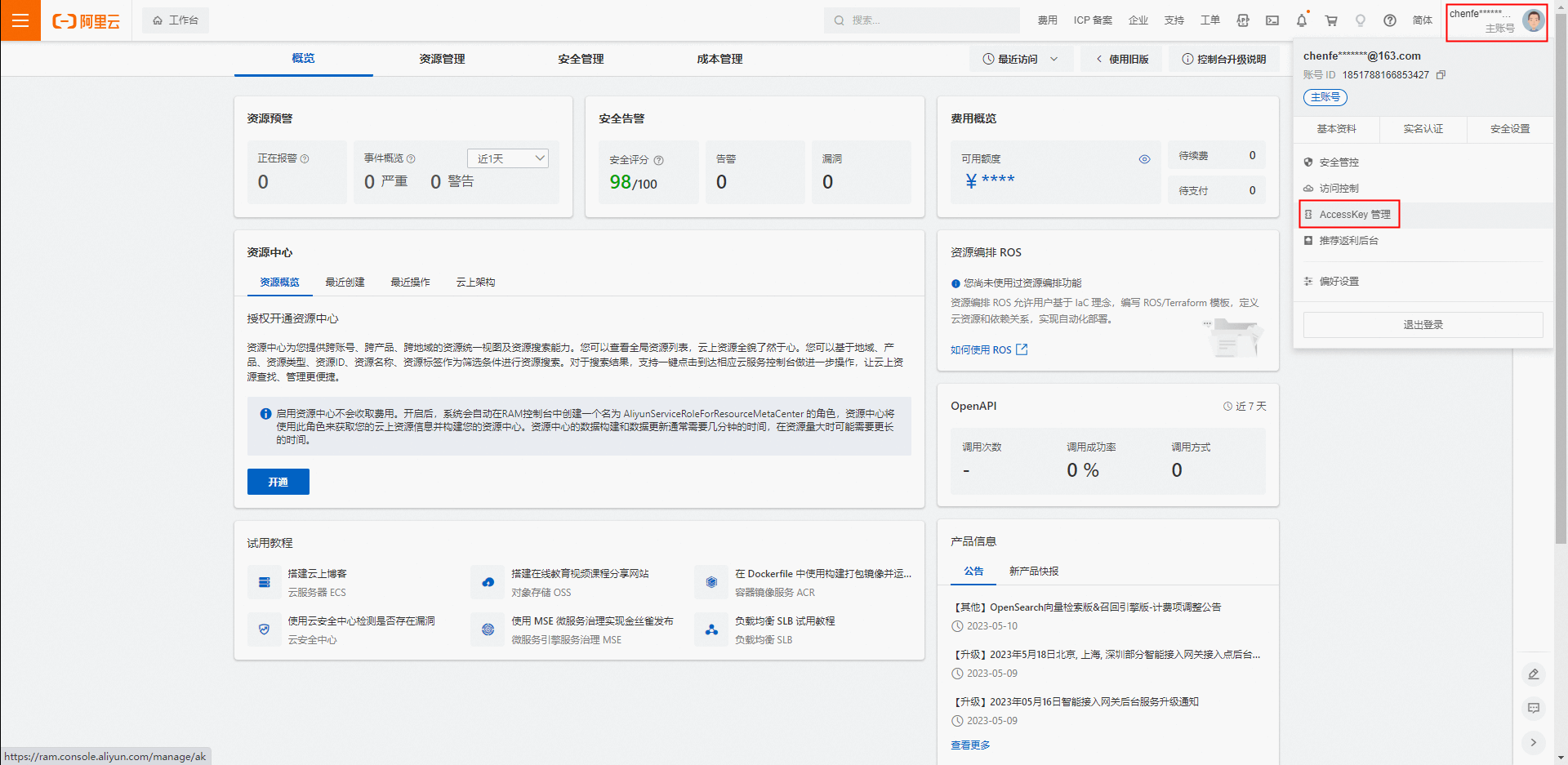Open 访问控制 menu entry
1568x765 pixels.
pos(1423,189)
